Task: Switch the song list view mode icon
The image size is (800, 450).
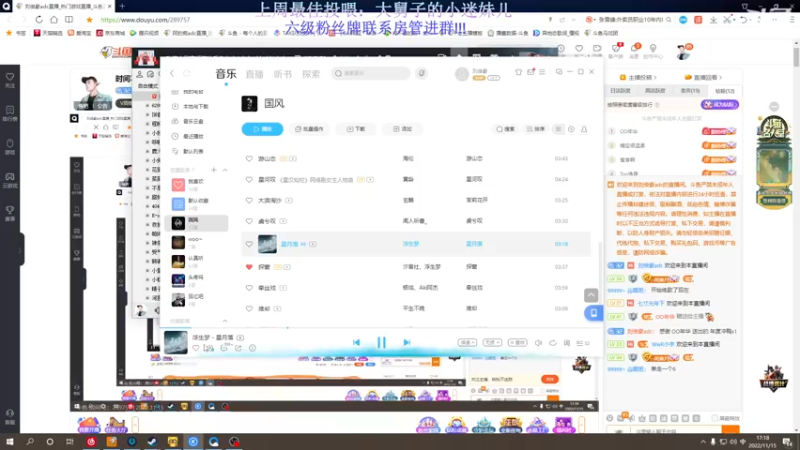Action: click(558, 129)
